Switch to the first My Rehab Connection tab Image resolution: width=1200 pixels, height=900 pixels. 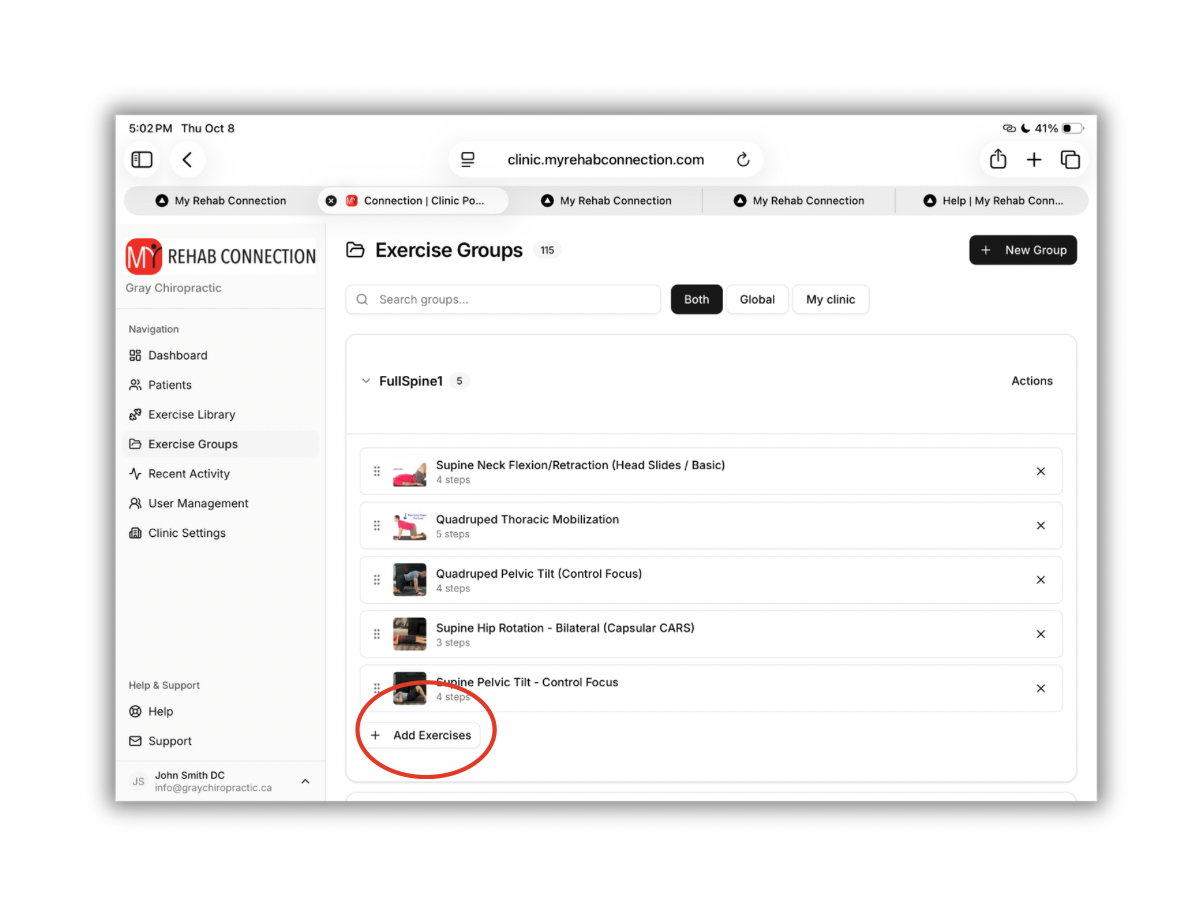(221, 201)
